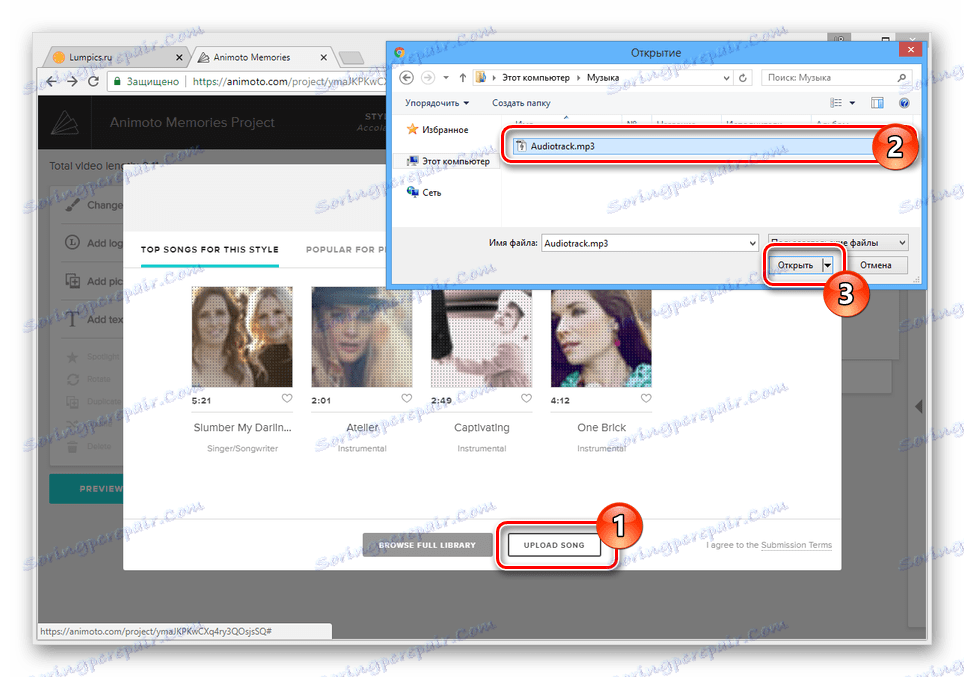Open view options dropdown arrow
The width and height of the screenshot is (964, 677).
pyautogui.click(x=852, y=103)
